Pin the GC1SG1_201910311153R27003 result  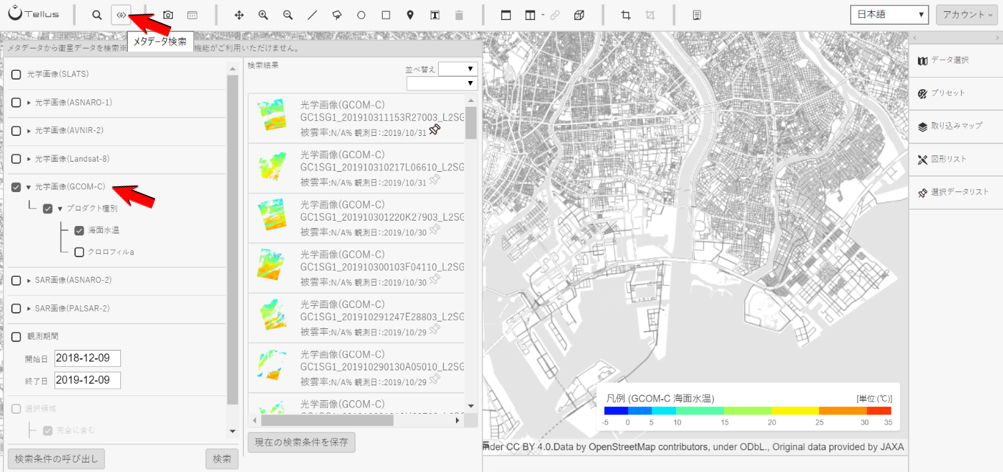tap(436, 131)
